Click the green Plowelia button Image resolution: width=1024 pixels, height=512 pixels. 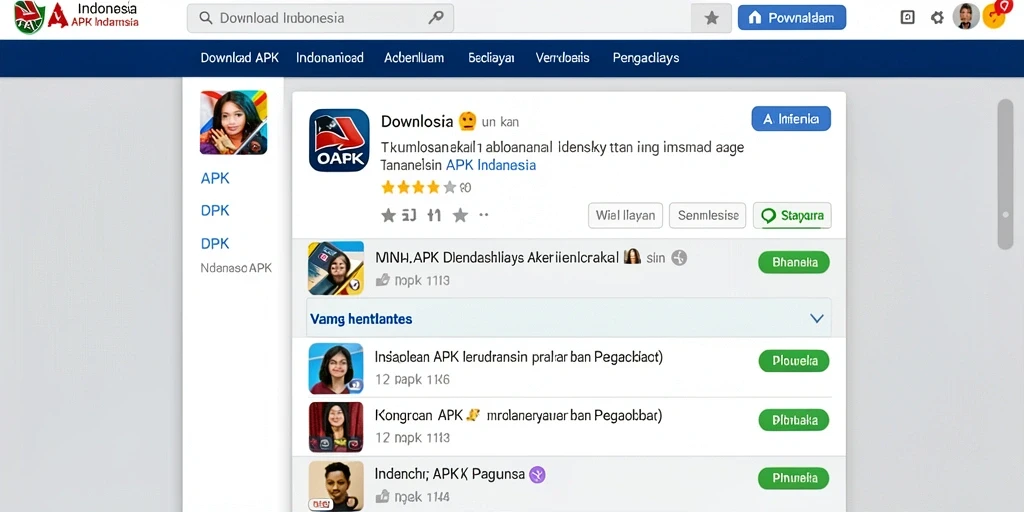pos(793,360)
